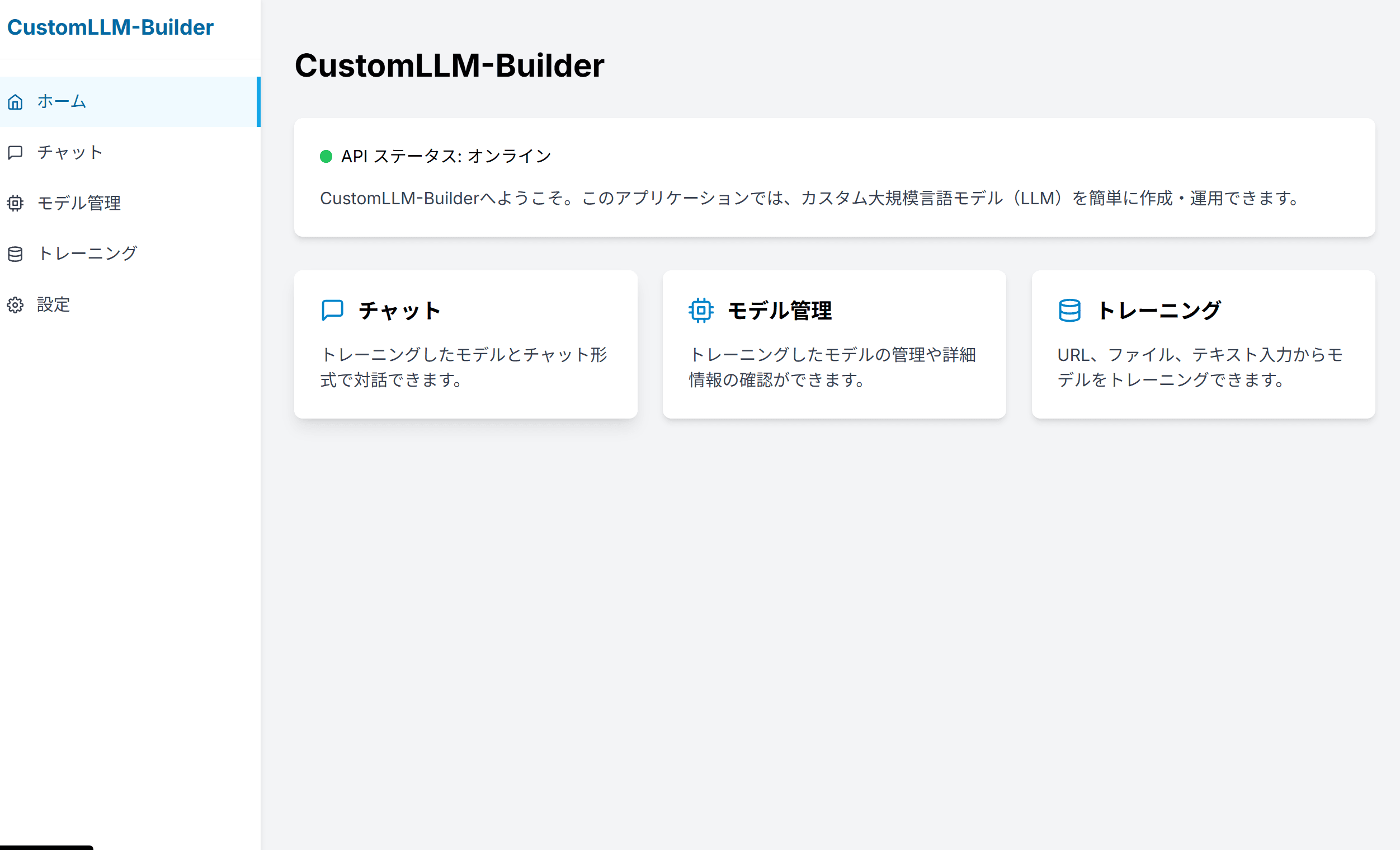Click the chat bubble icon beside チャット
This screenshot has height=850, width=1400.
(x=15, y=152)
